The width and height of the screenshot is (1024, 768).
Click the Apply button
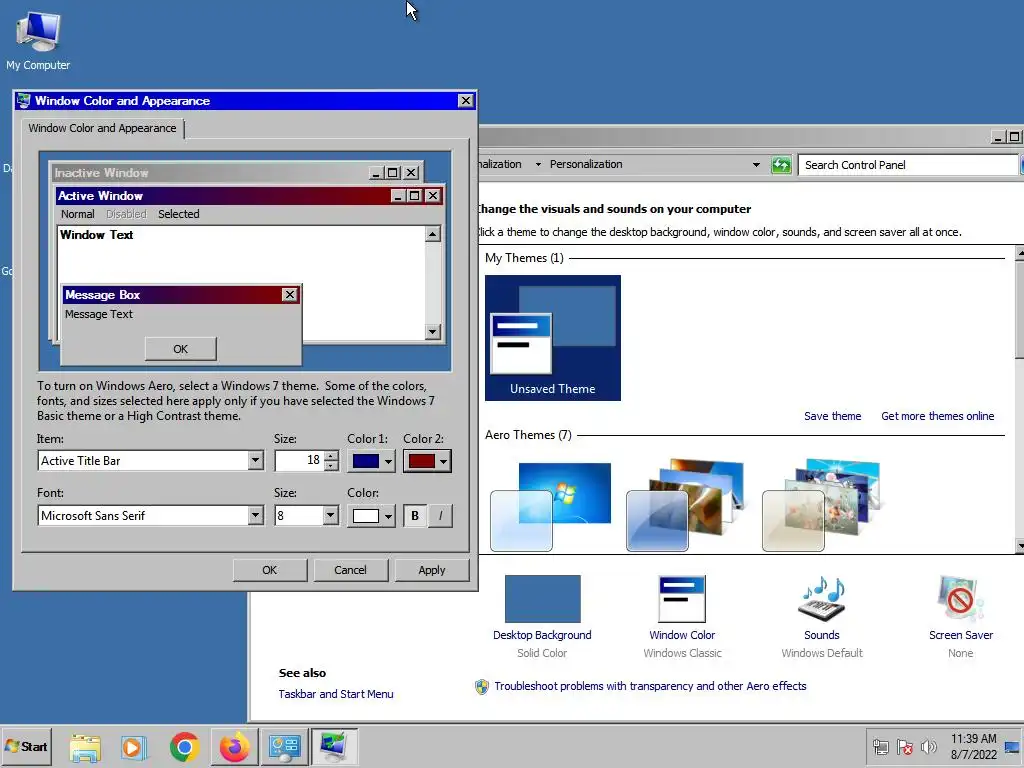click(432, 570)
